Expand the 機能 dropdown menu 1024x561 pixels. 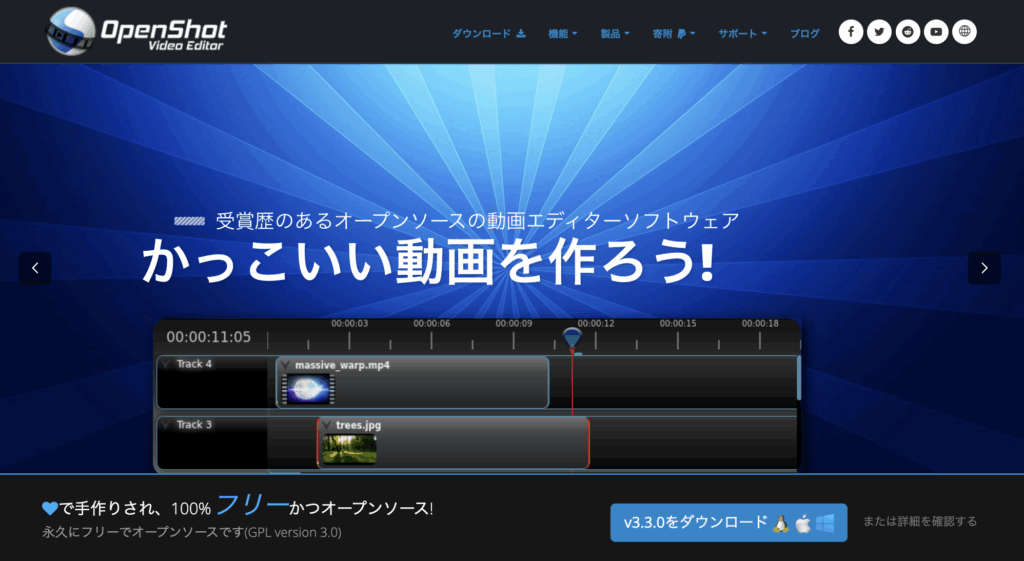pyautogui.click(x=563, y=34)
